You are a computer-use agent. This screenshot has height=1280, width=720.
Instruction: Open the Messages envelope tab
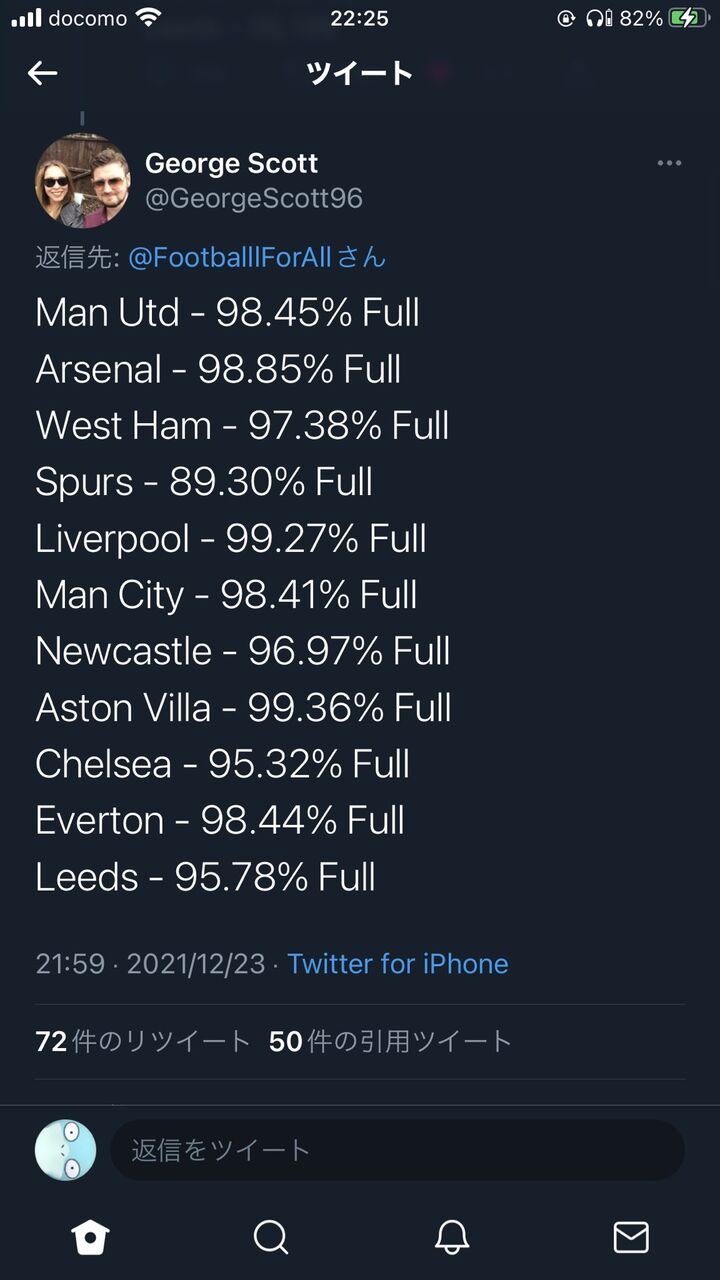pos(630,1237)
